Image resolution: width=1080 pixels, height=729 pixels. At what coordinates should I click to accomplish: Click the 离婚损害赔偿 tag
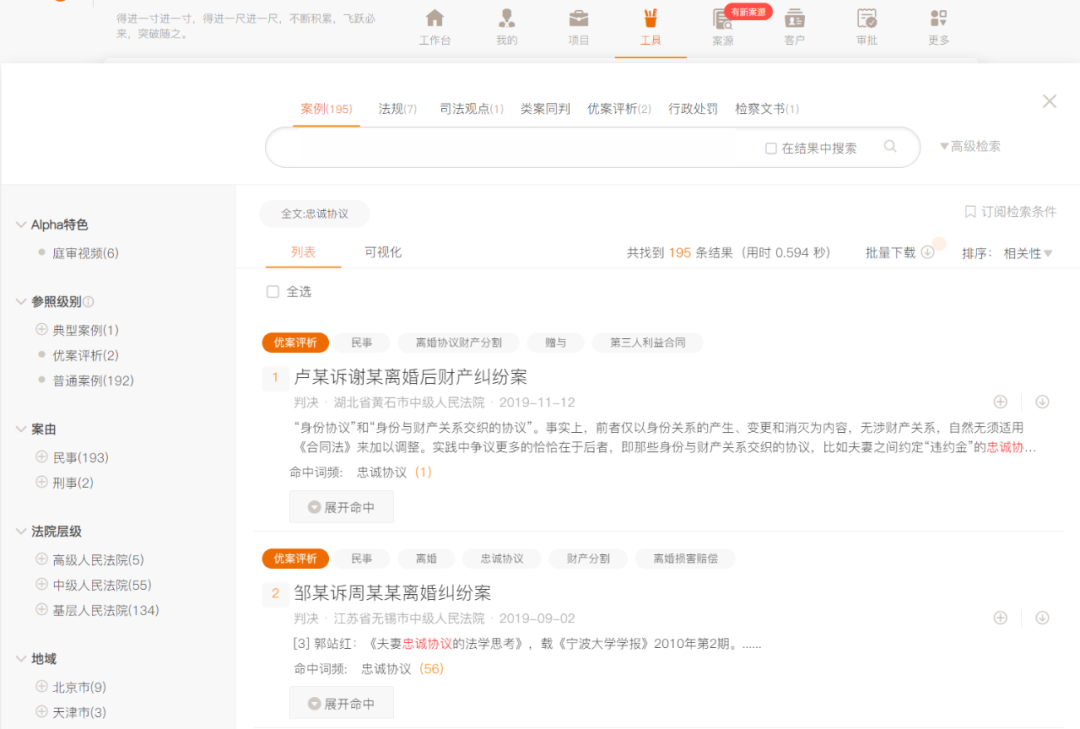(x=685, y=559)
